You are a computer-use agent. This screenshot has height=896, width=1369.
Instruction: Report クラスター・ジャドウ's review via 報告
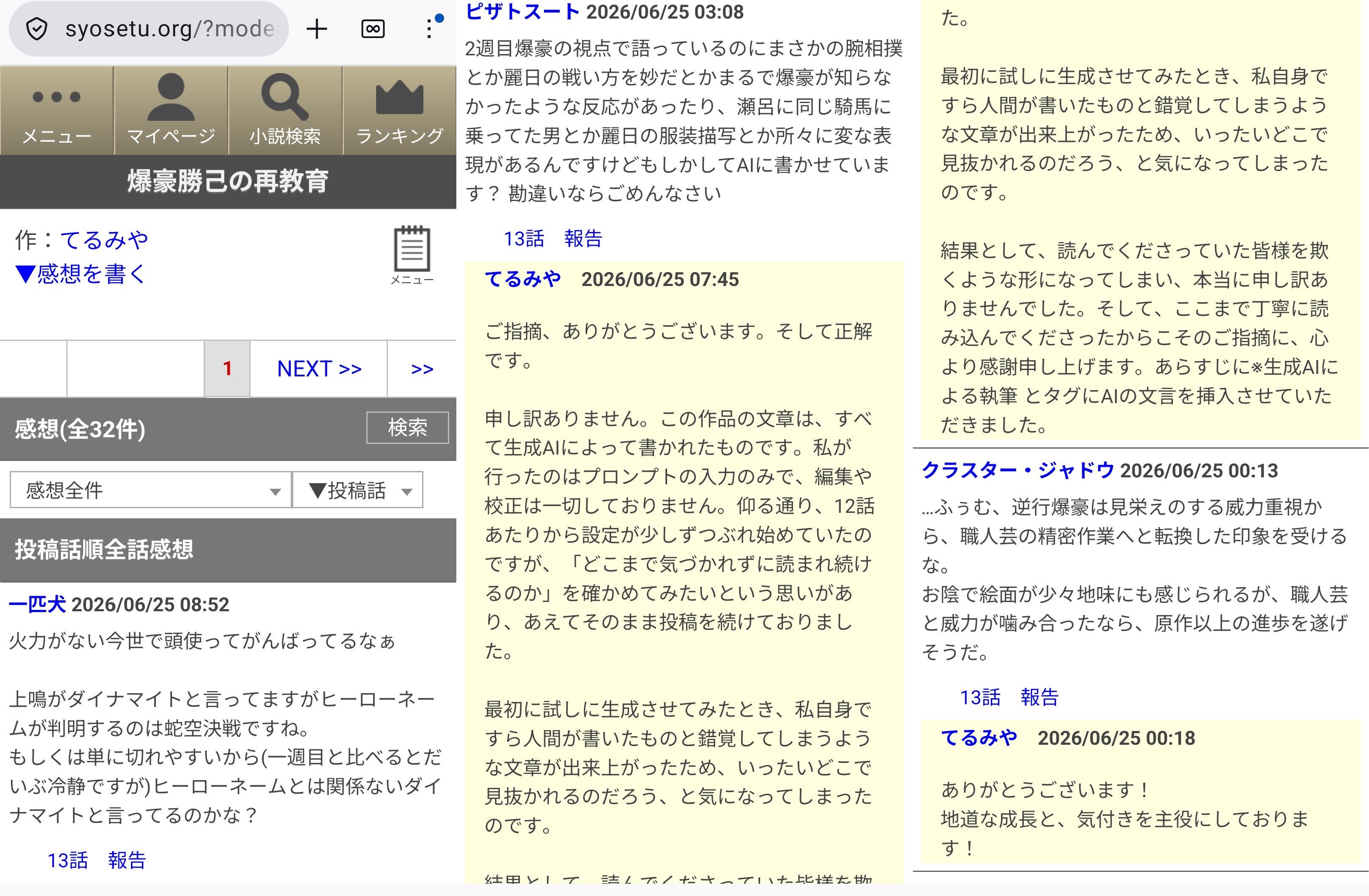(1040, 697)
